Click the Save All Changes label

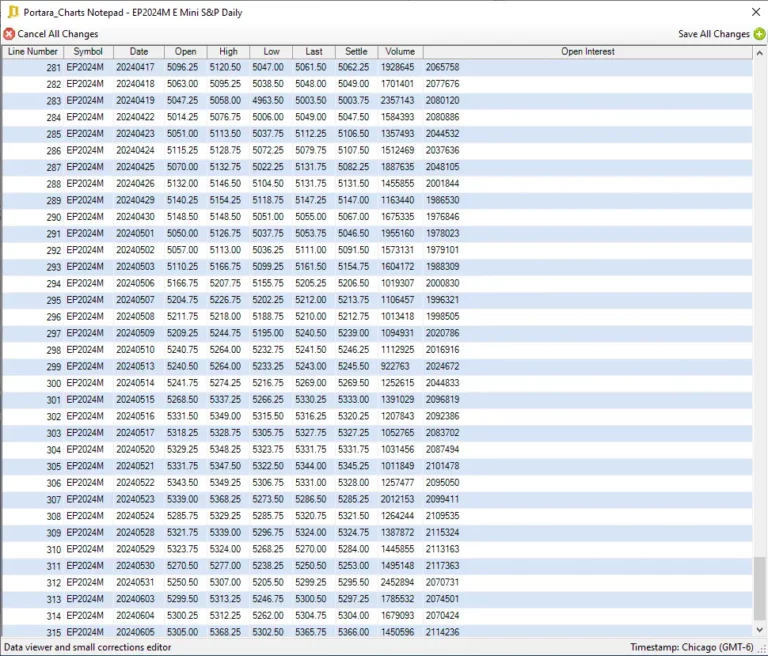[714, 34]
